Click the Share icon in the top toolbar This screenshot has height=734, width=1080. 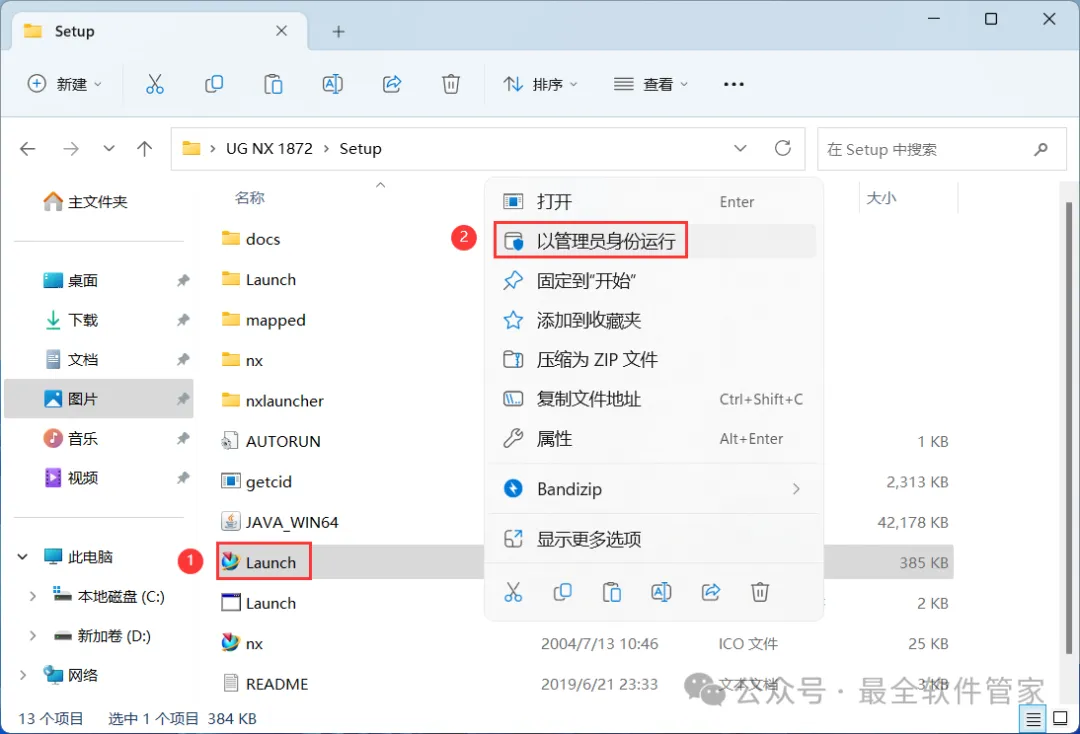click(x=392, y=84)
